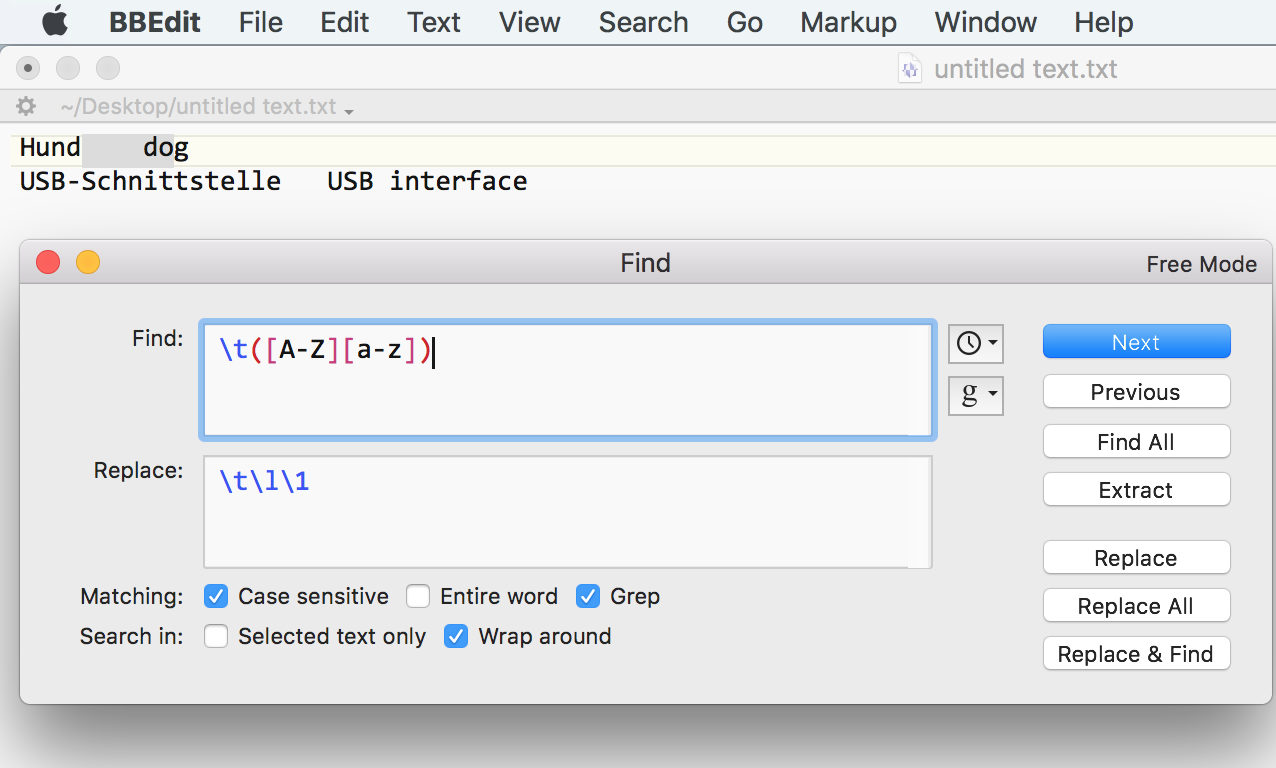Image resolution: width=1276 pixels, height=768 pixels.
Task: Click inside the Replace pattern field
Action: (x=568, y=512)
